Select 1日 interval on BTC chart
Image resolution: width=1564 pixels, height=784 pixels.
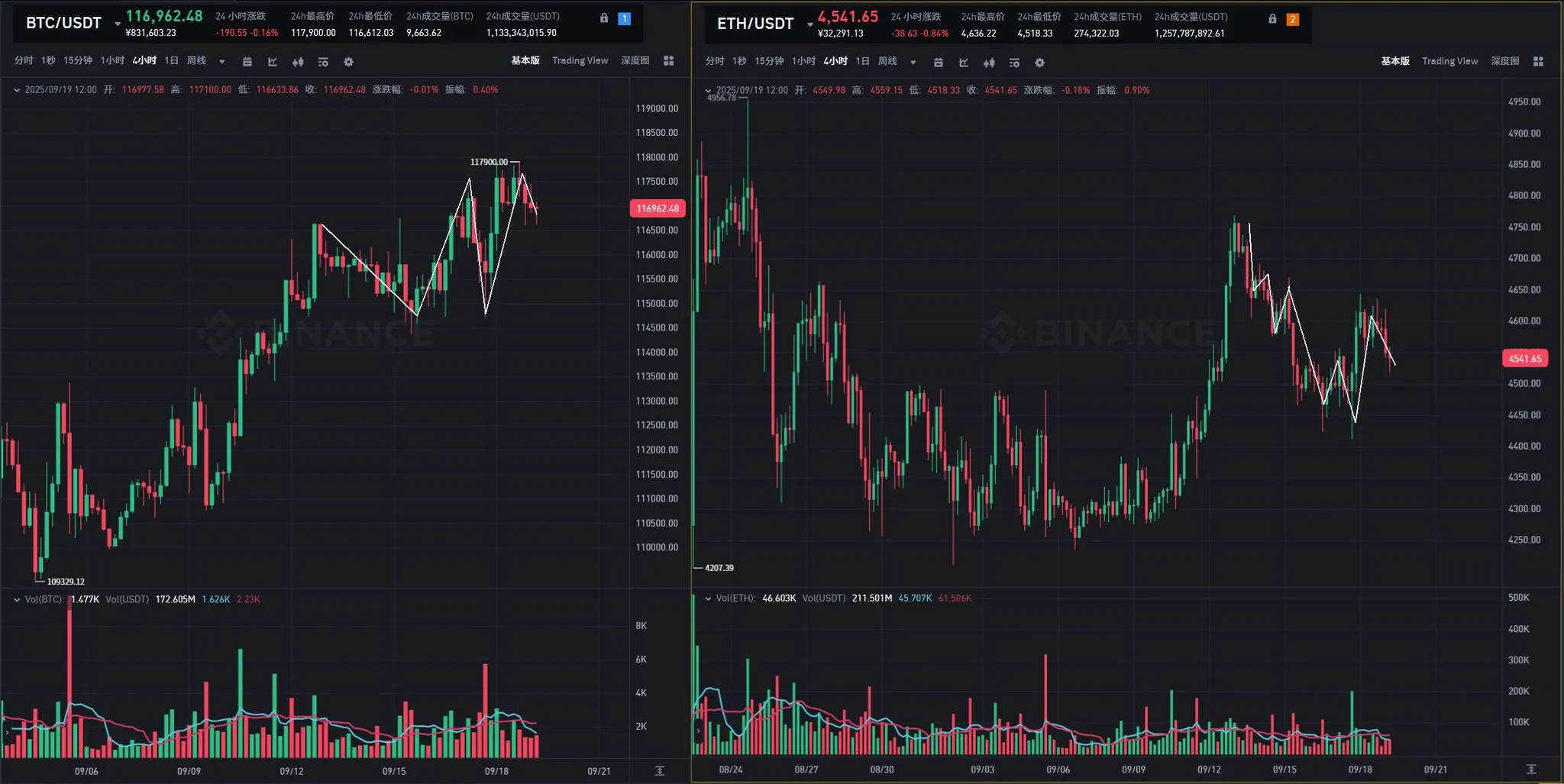[x=171, y=61]
